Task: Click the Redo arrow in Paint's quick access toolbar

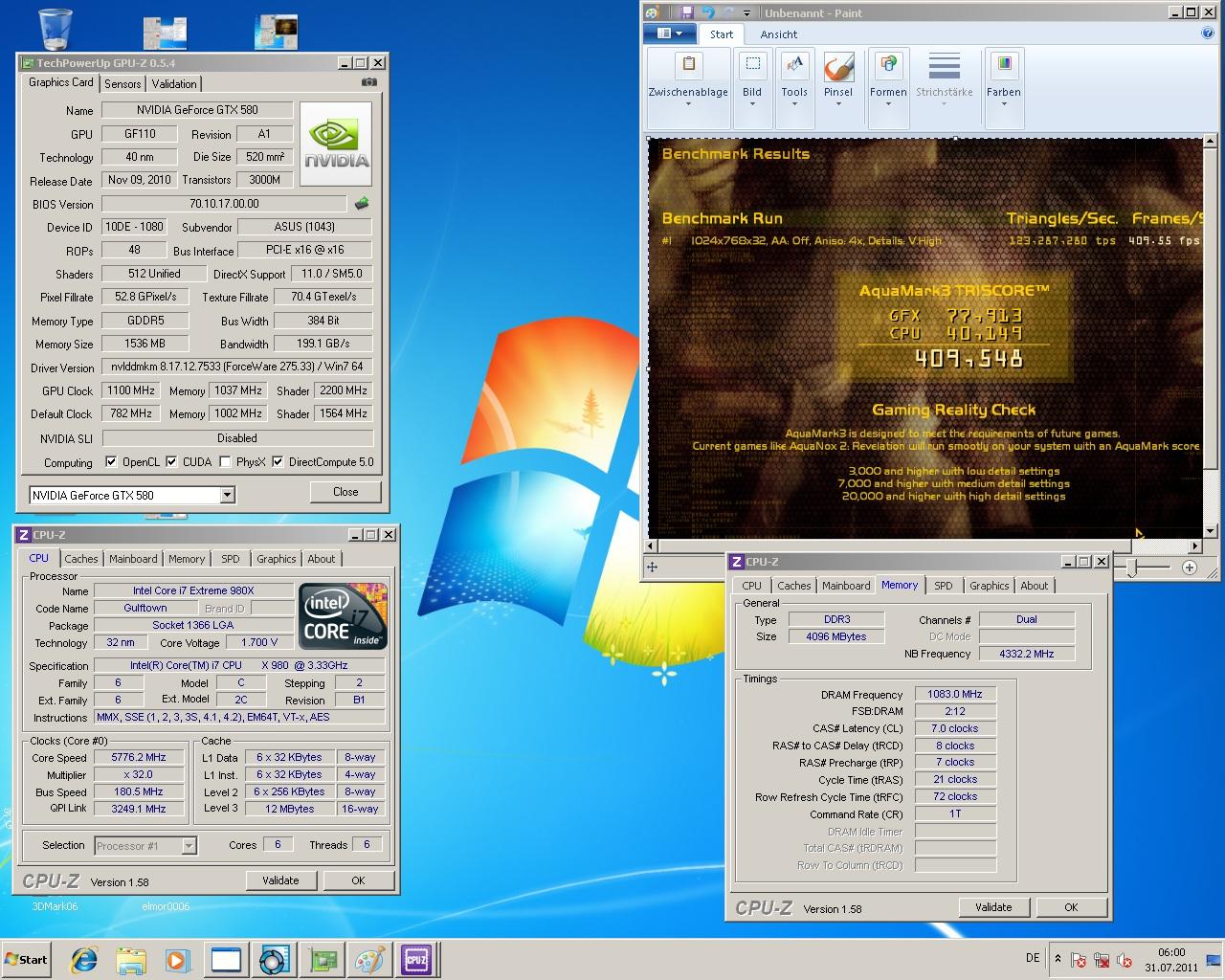Action: pos(730,12)
